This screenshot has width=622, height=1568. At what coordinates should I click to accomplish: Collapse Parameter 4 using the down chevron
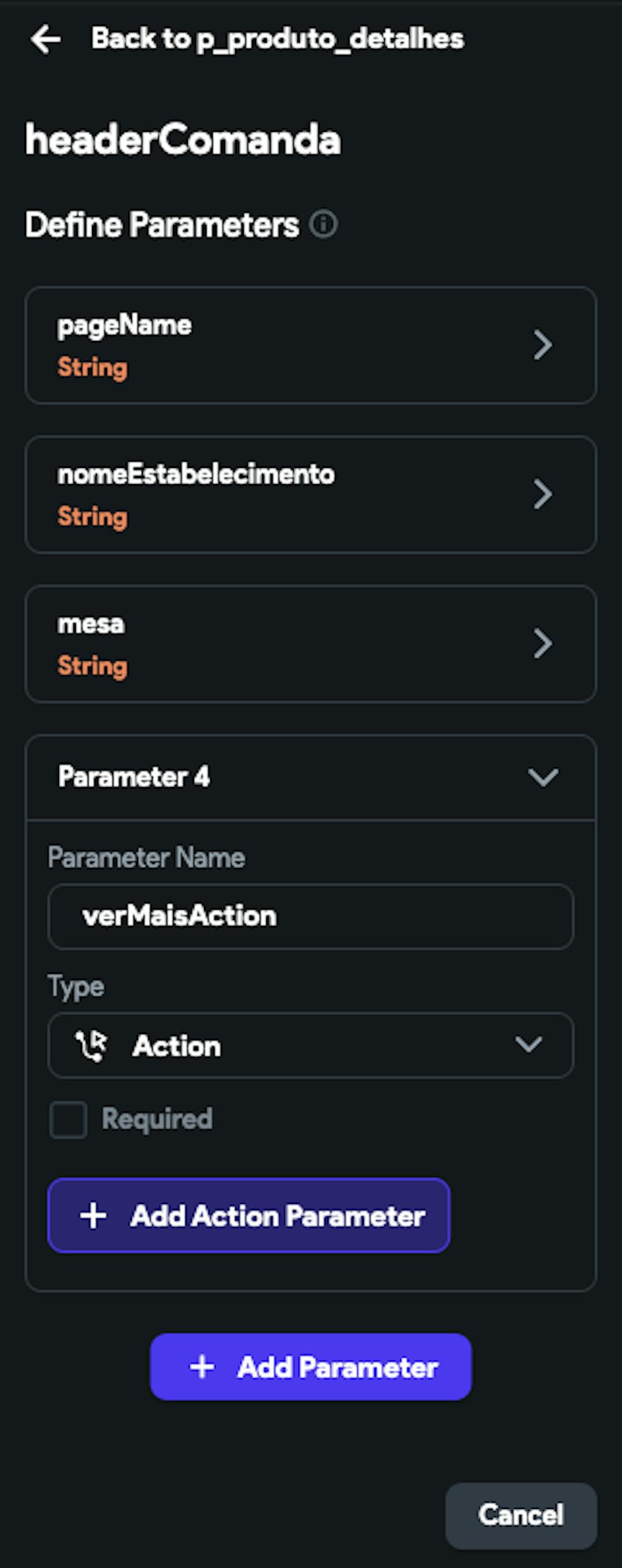542,777
